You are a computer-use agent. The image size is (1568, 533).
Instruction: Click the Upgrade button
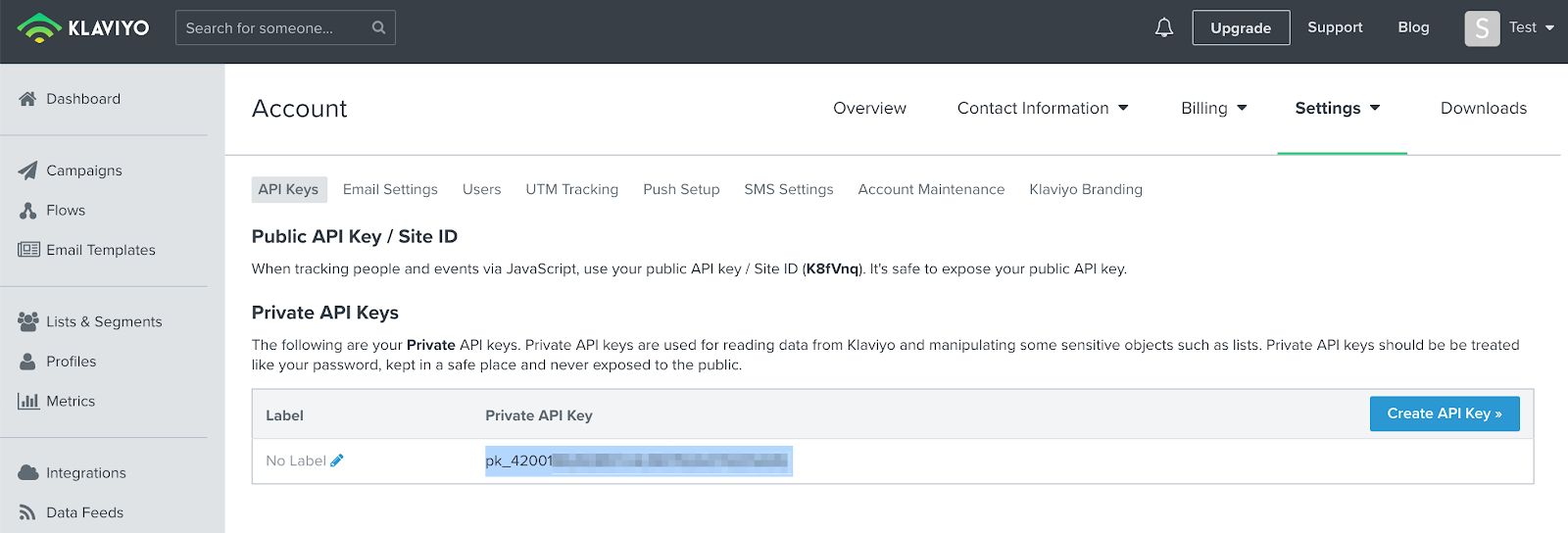coord(1241,27)
